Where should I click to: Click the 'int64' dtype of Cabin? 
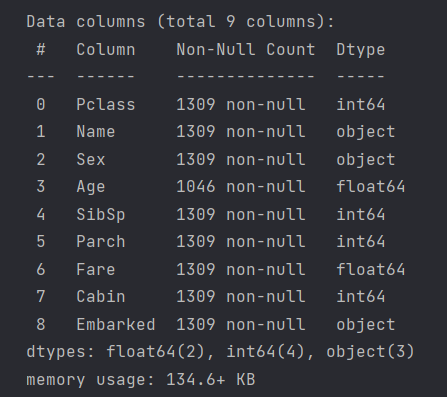tap(361, 297)
